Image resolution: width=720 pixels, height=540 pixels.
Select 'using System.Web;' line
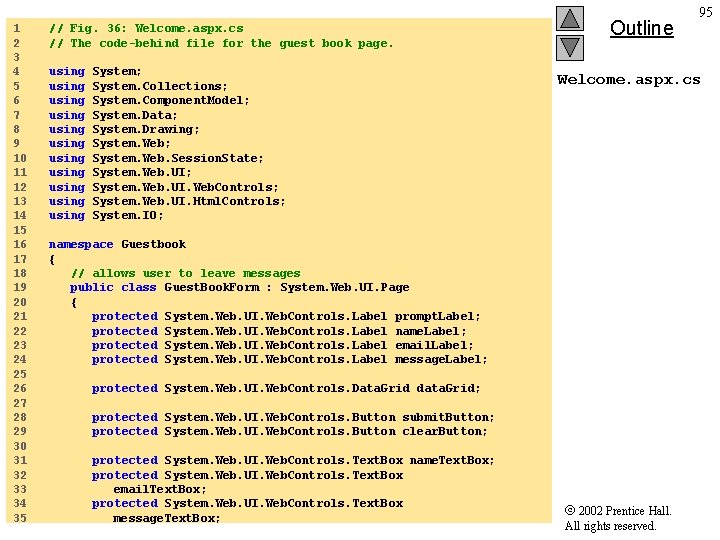[110, 144]
